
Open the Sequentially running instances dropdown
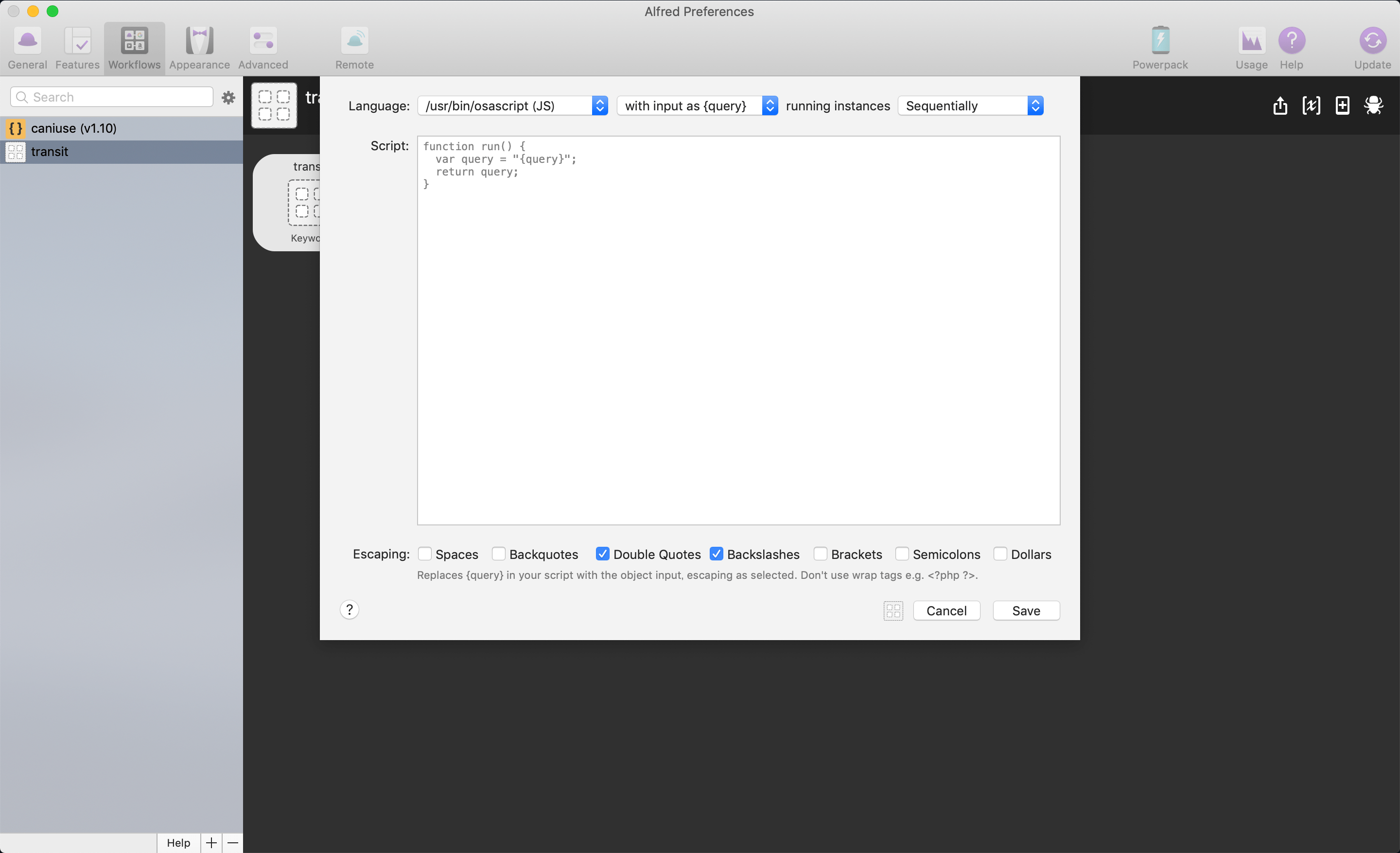[970, 105]
